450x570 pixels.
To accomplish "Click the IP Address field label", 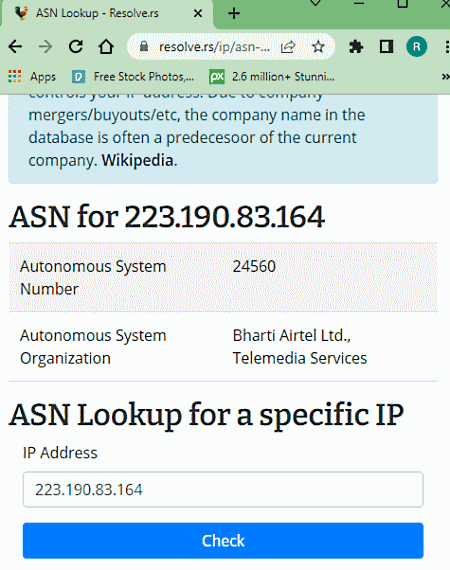I will (60, 453).
